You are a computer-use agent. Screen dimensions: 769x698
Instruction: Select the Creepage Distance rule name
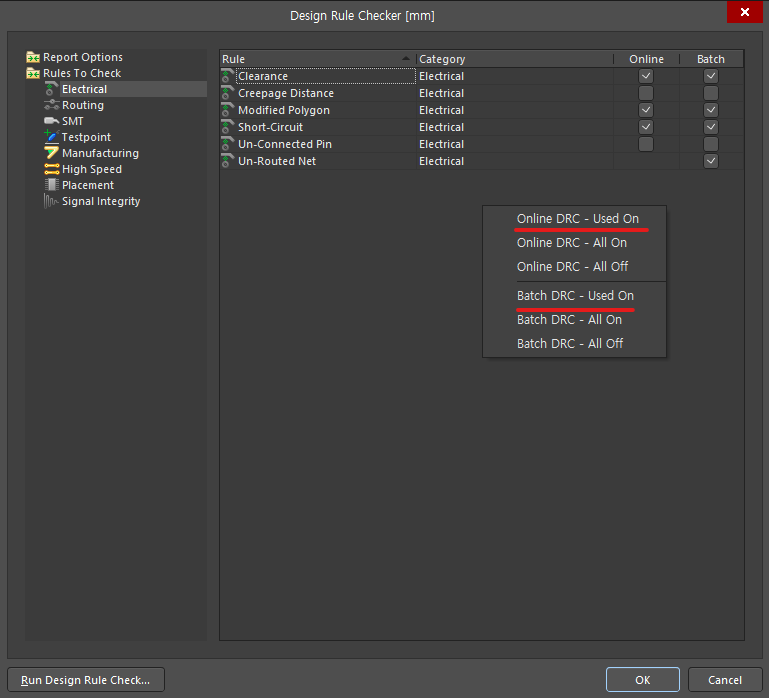click(x=286, y=93)
